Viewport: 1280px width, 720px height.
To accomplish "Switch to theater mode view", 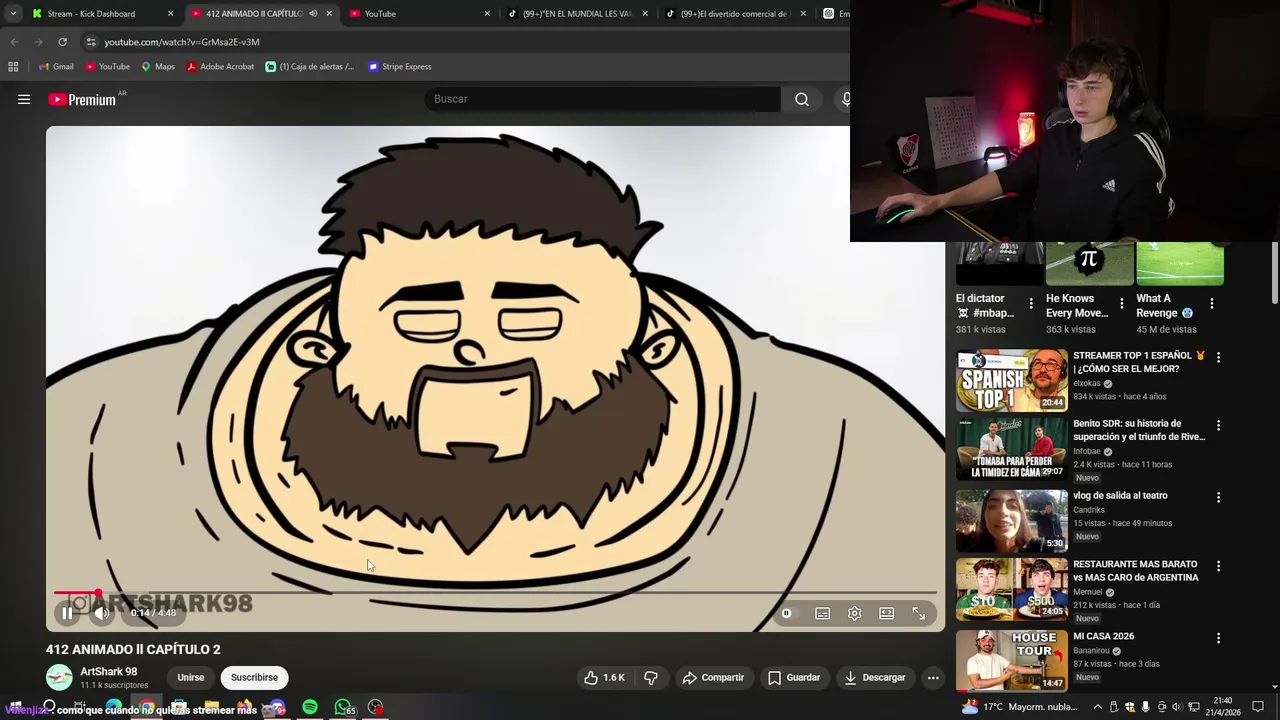I will pyautogui.click(x=886, y=613).
